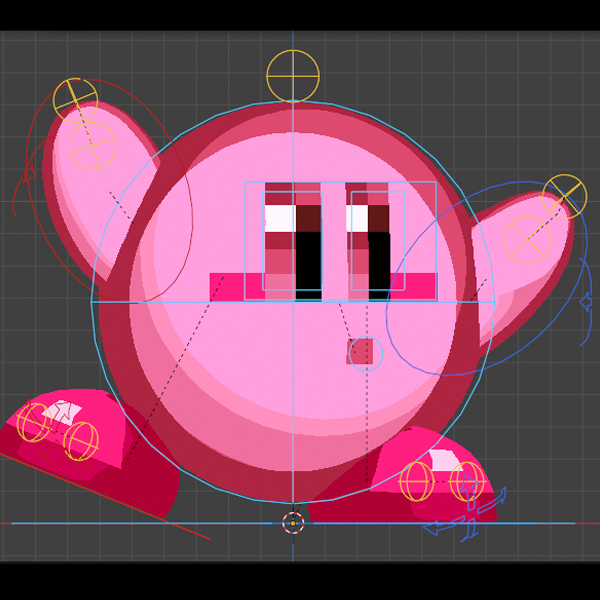Select the back yellow sphere control on the right foot
The image size is (600, 600).
click(416, 481)
